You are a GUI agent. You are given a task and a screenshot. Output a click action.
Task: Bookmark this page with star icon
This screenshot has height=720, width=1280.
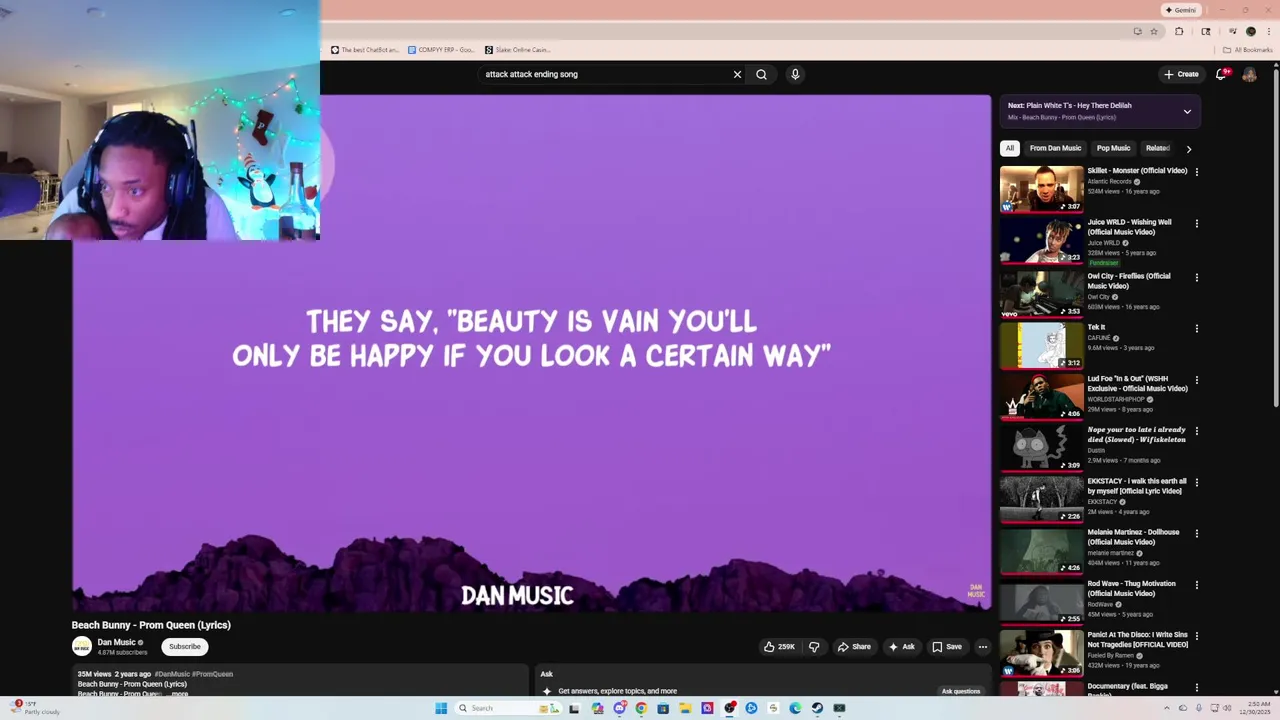click(x=1153, y=31)
